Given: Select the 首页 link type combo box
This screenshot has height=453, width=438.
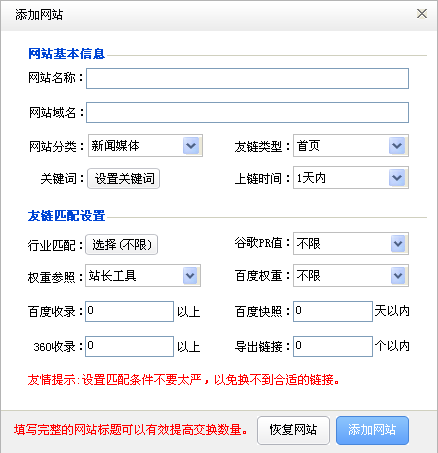Looking at the screenshot, I should [x=351, y=146].
